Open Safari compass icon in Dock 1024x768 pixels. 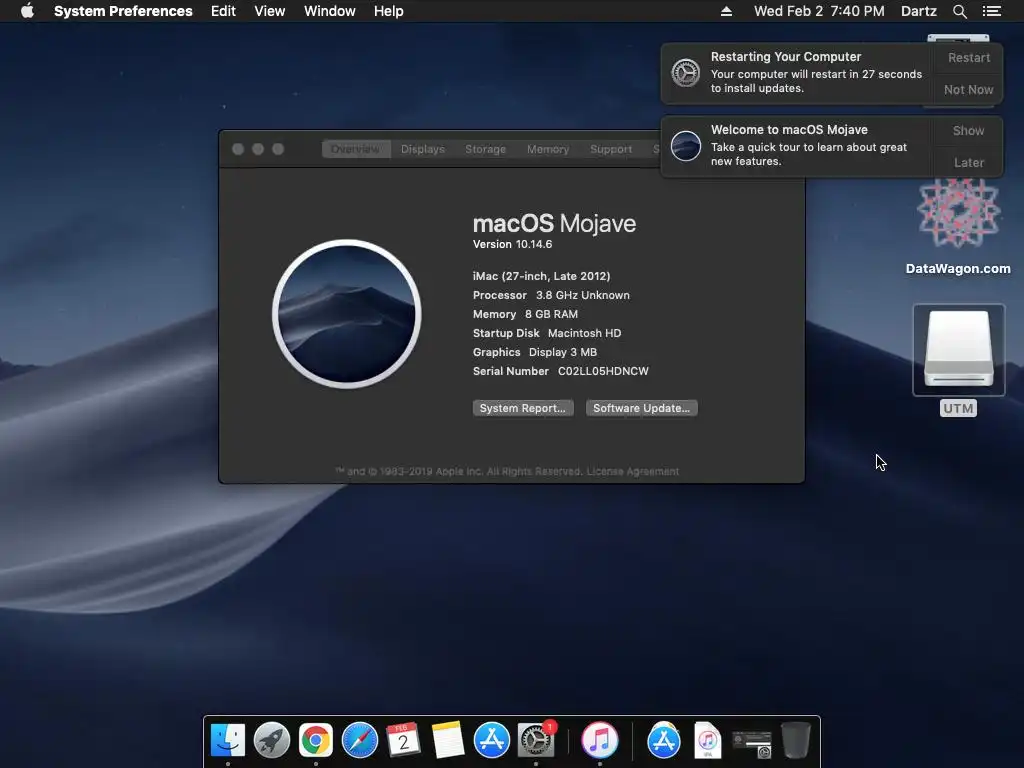click(x=360, y=740)
